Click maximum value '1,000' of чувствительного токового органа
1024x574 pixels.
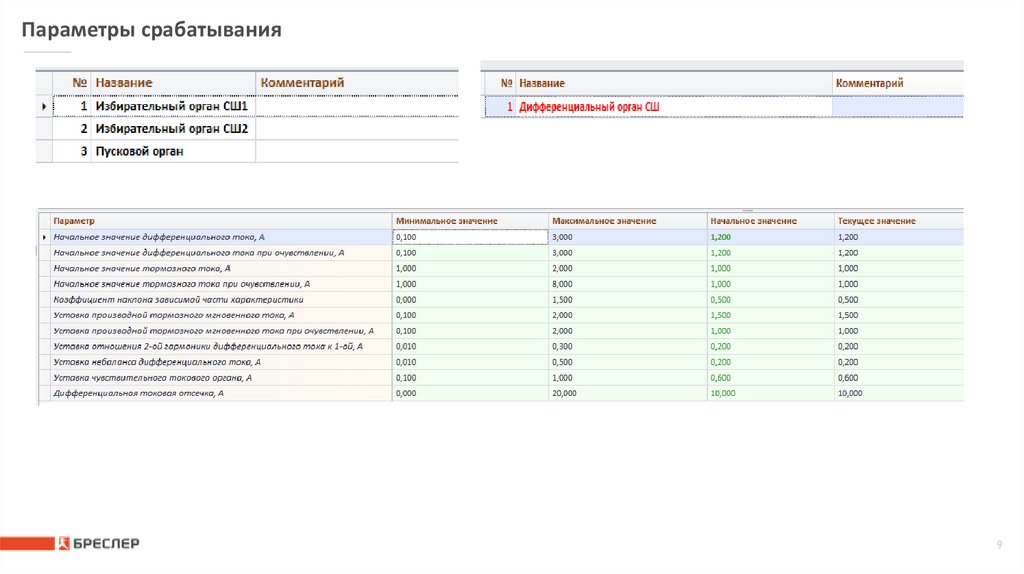(628, 377)
